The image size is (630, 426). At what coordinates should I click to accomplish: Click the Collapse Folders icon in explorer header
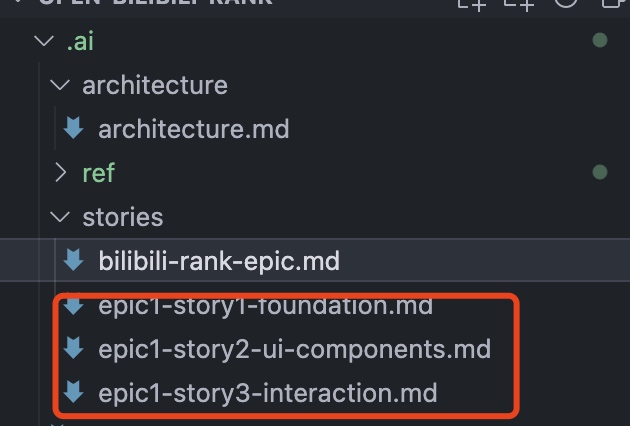coord(615,3)
